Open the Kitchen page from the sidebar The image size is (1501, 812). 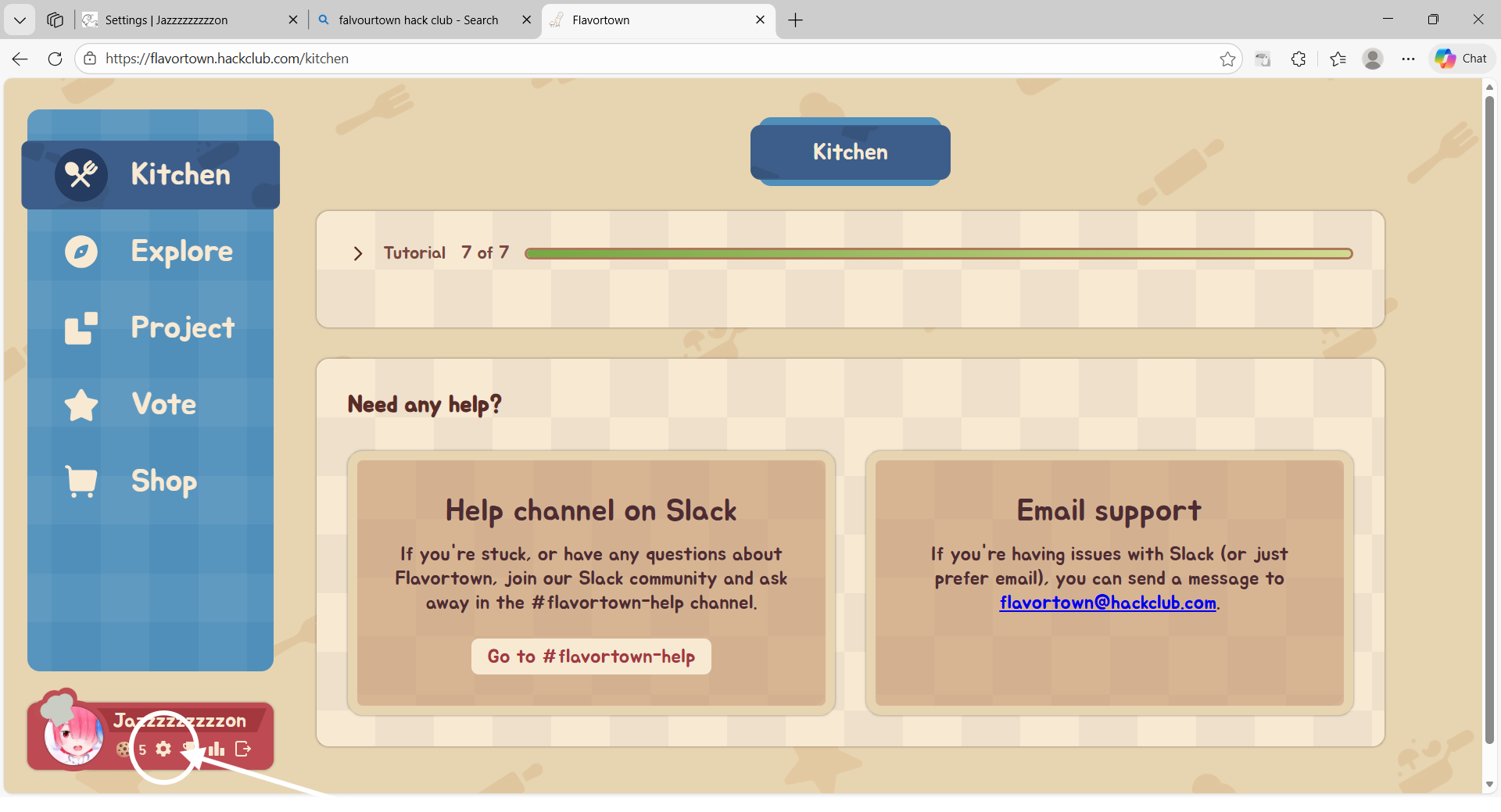click(150, 174)
